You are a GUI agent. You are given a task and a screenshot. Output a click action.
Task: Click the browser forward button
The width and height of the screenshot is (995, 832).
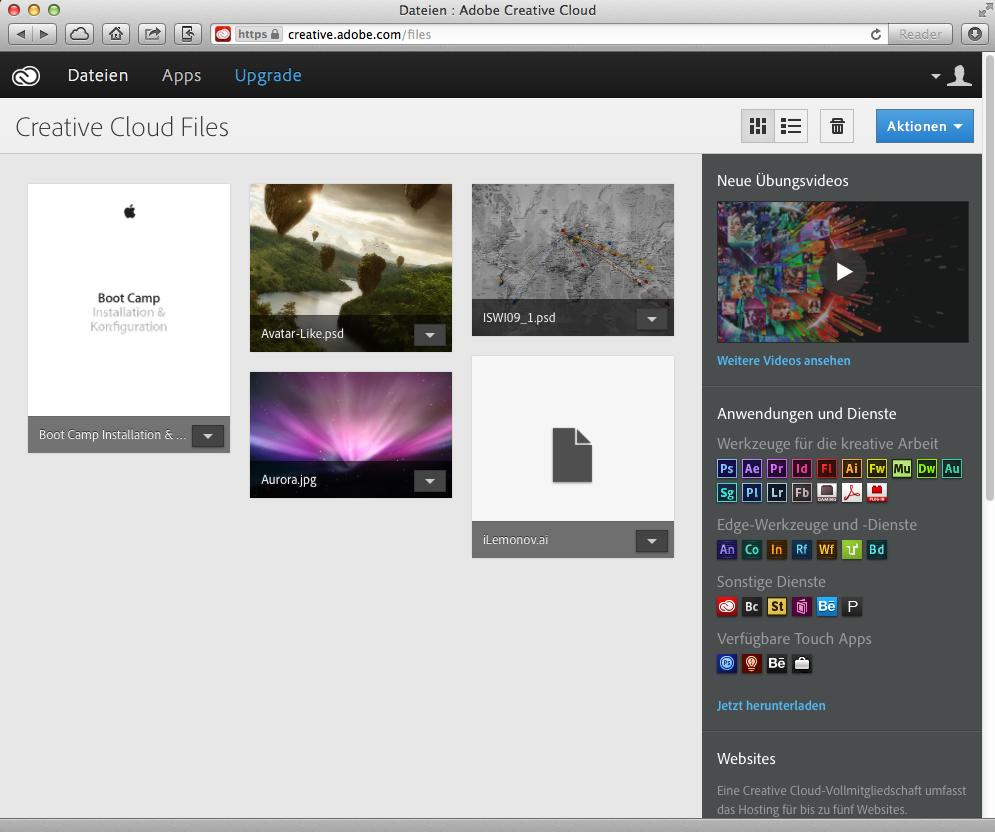tap(44, 34)
